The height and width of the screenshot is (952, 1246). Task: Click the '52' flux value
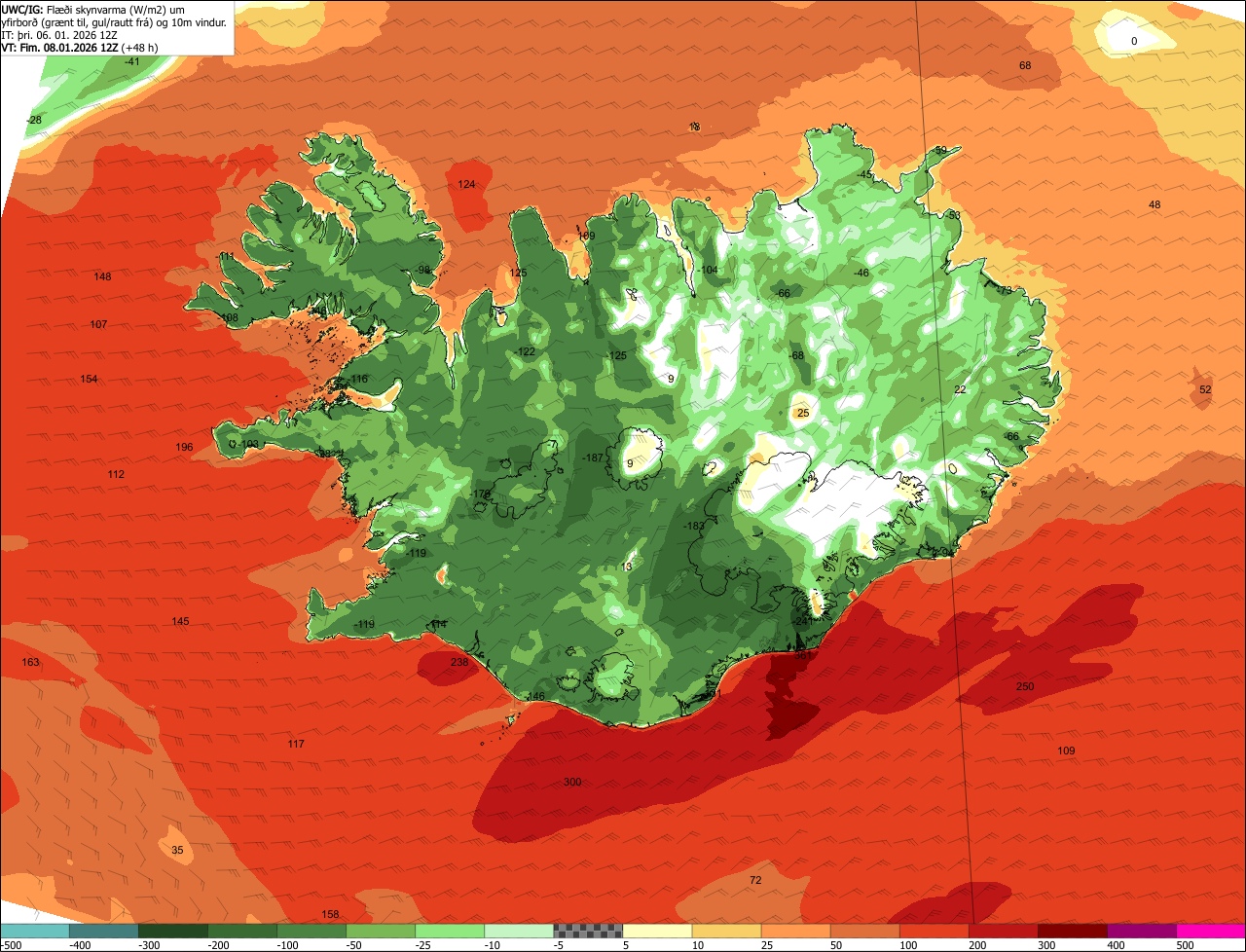click(x=1205, y=389)
